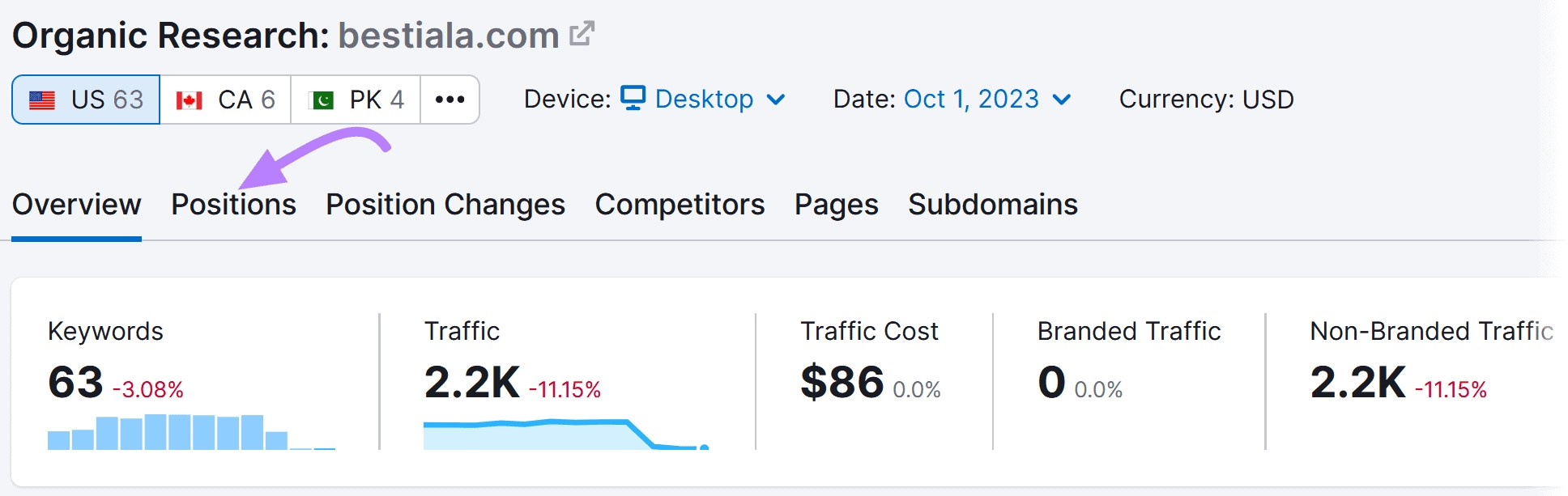Open the Pages tab
This screenshot has height=496, width=1568.
tap(835, 205)
